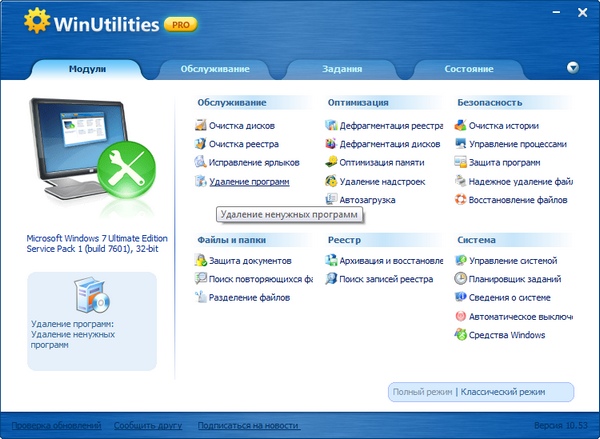Image resolution: width=600 pixels, height=439 pixels.
Task: Click the Средства Windows icon
Action: (x=460, y=335)
